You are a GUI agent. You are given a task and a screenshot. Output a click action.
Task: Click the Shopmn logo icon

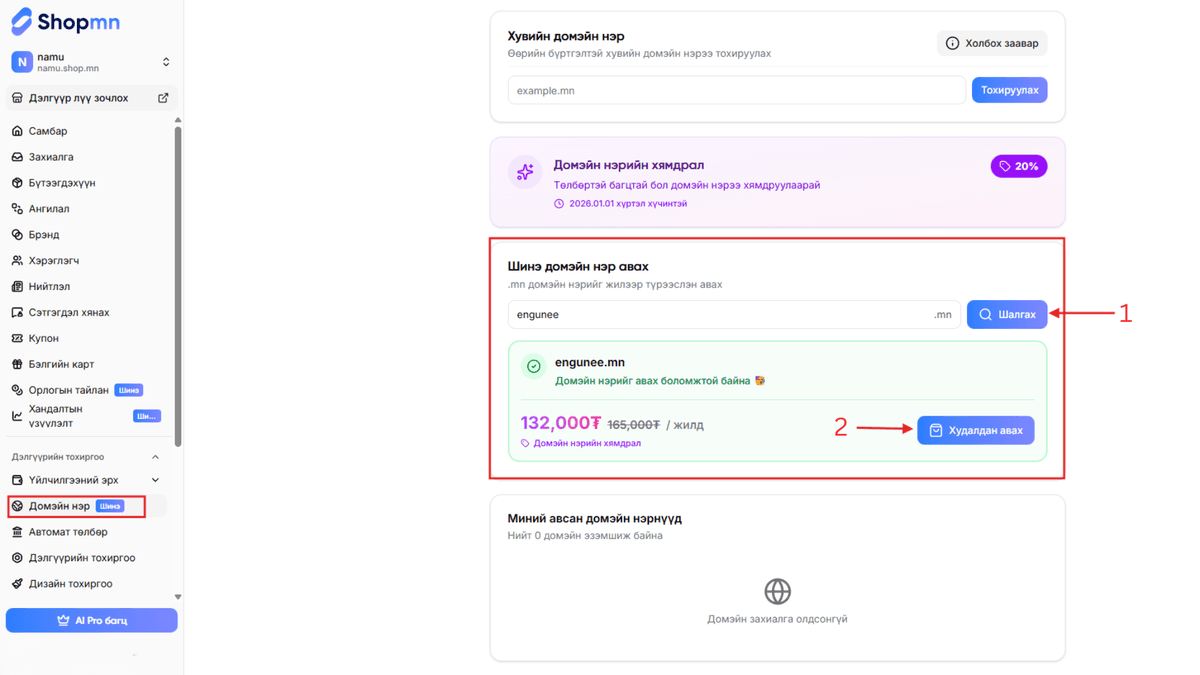click(21, 21)
